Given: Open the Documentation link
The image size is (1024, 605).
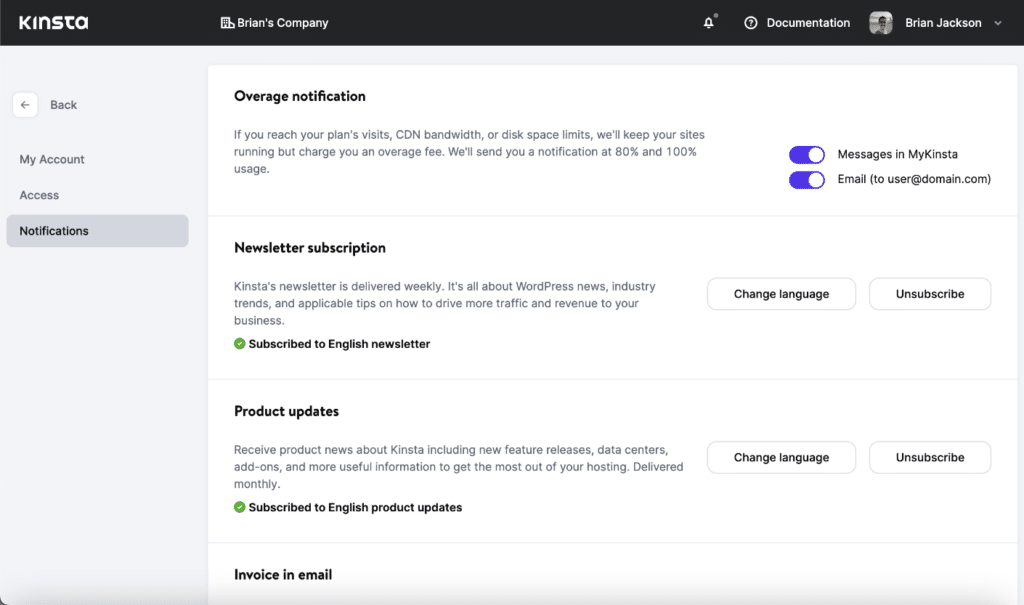Looking at the screenshot, I should 808,23.
